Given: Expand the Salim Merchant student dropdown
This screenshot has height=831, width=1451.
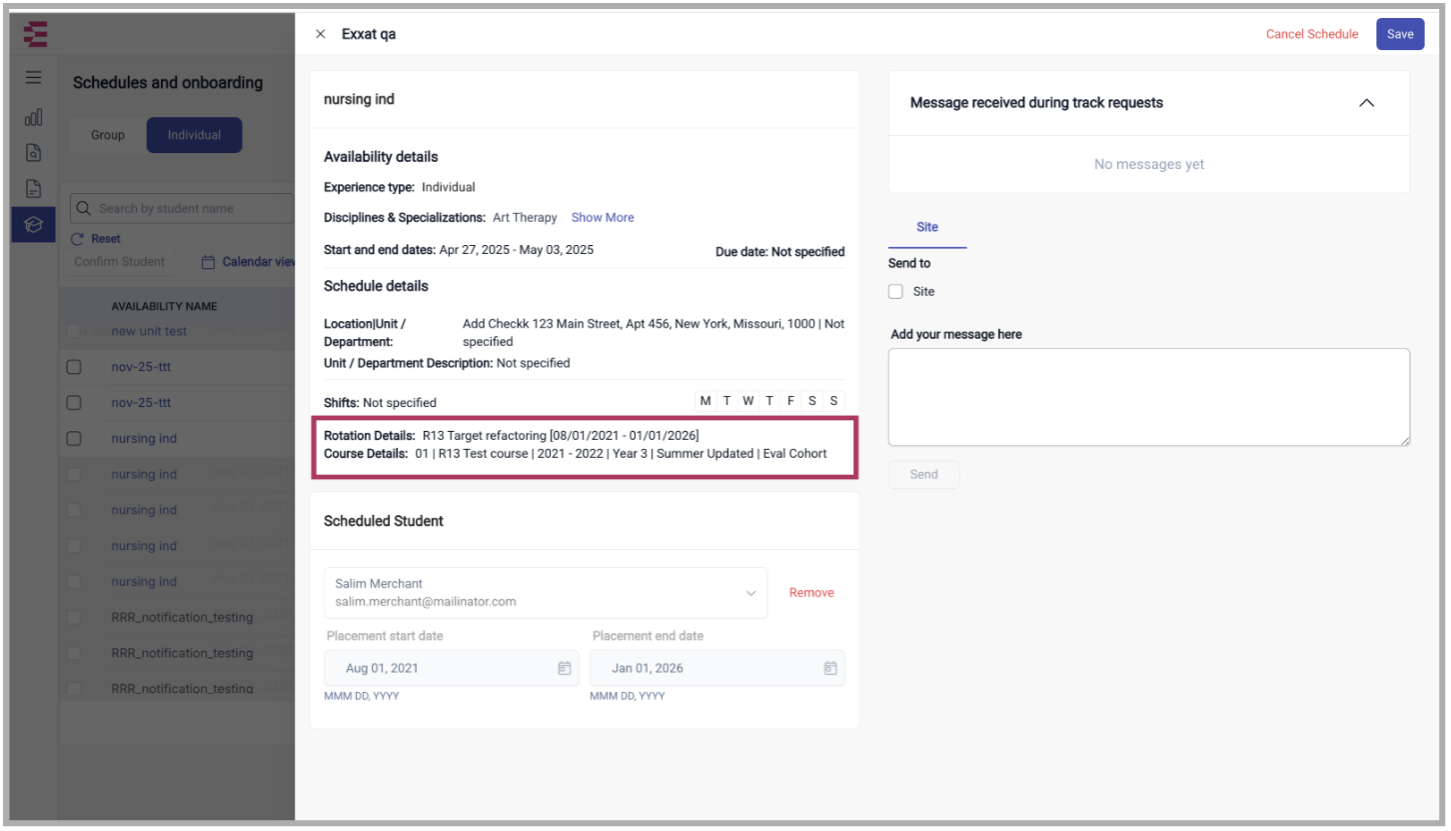Looking at the screenshot, I should coord(750,593).
